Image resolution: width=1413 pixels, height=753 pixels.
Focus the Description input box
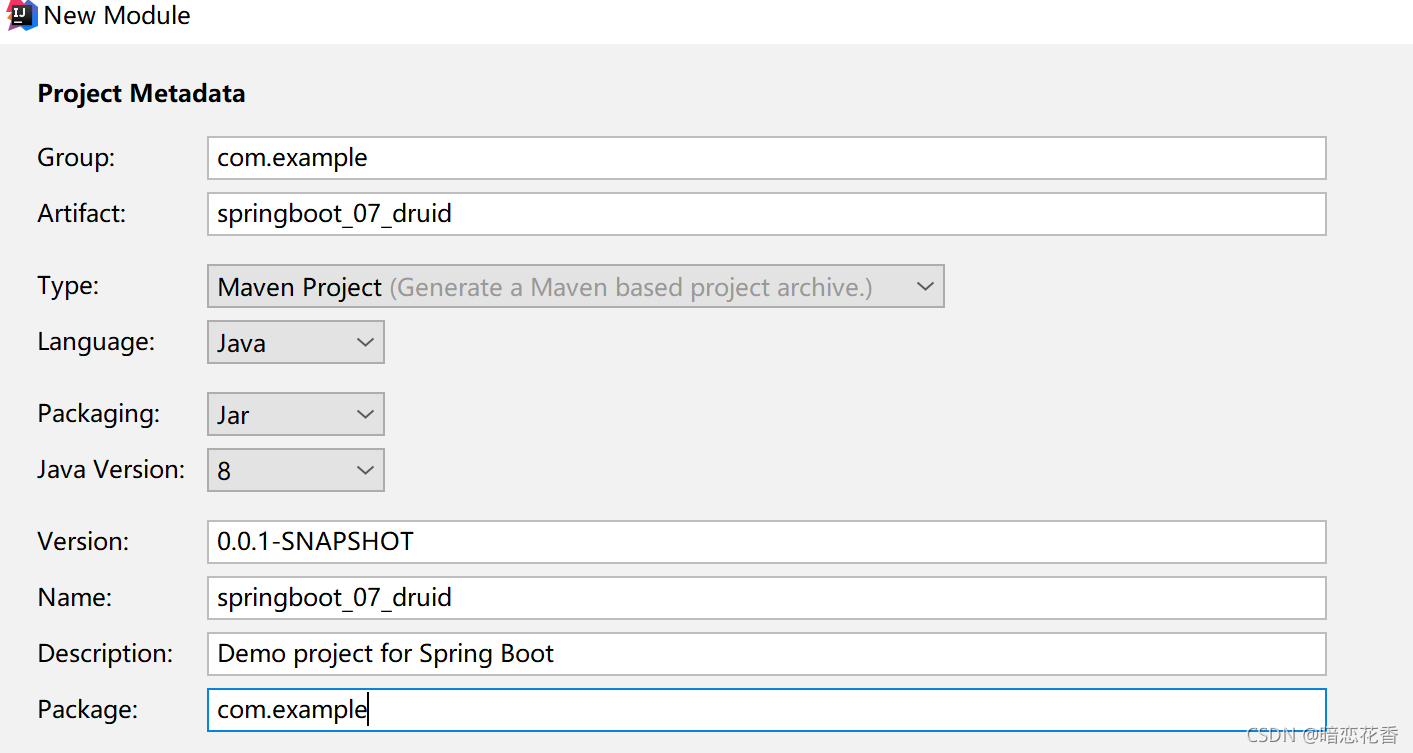[x=766, y=654]
